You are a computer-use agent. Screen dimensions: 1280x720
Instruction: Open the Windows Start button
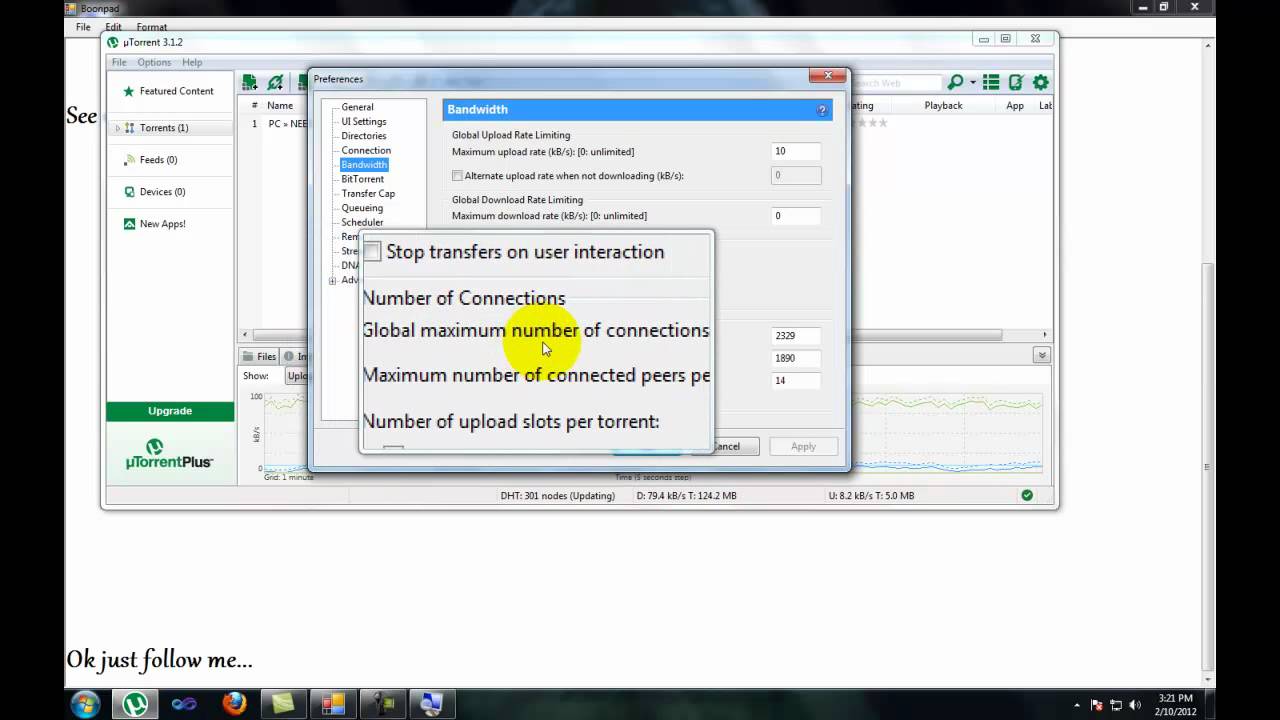coord(85,704)
